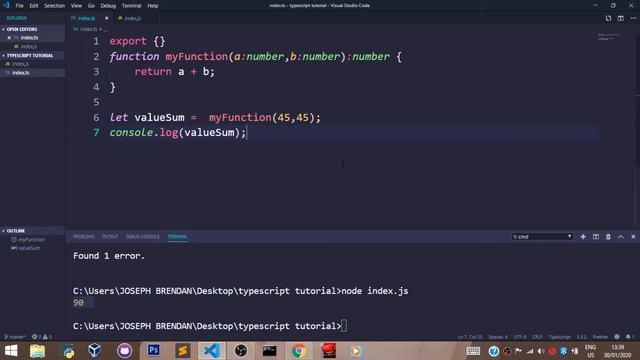Create a new terminal with the plus icon

click(583, 237)
